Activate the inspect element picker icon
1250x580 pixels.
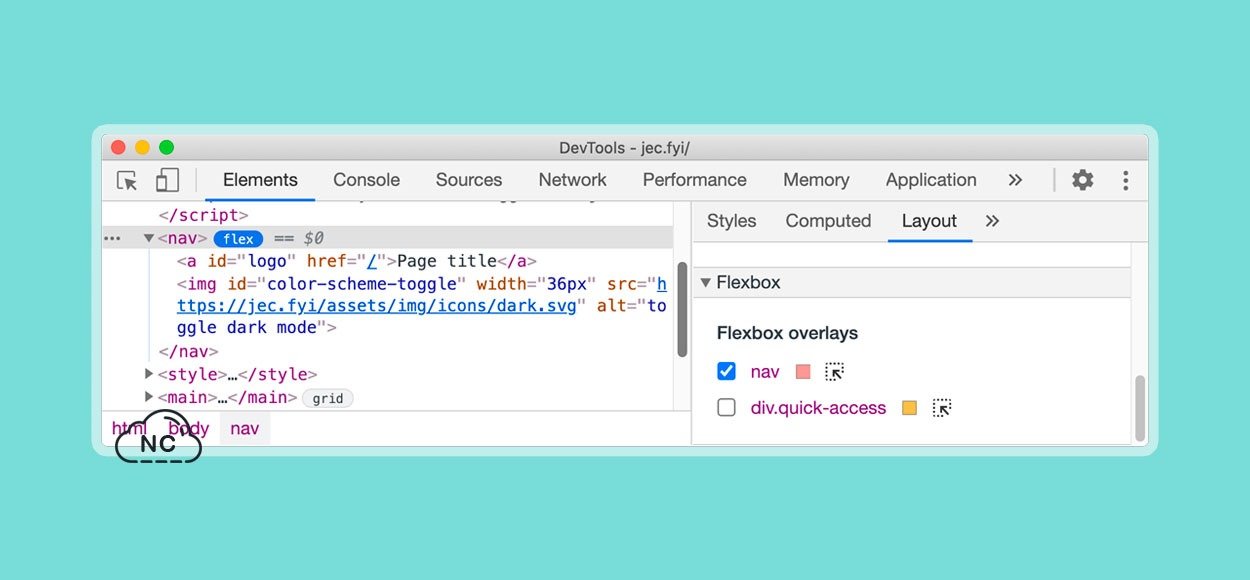pyautogui.click(x=127, y=181)
